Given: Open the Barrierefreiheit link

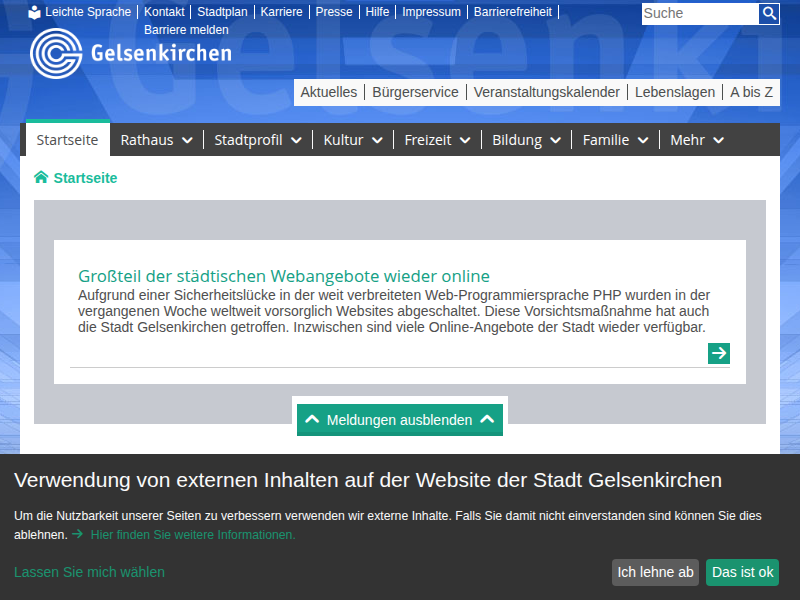Looking at the screenshot, I should [513, 12].
